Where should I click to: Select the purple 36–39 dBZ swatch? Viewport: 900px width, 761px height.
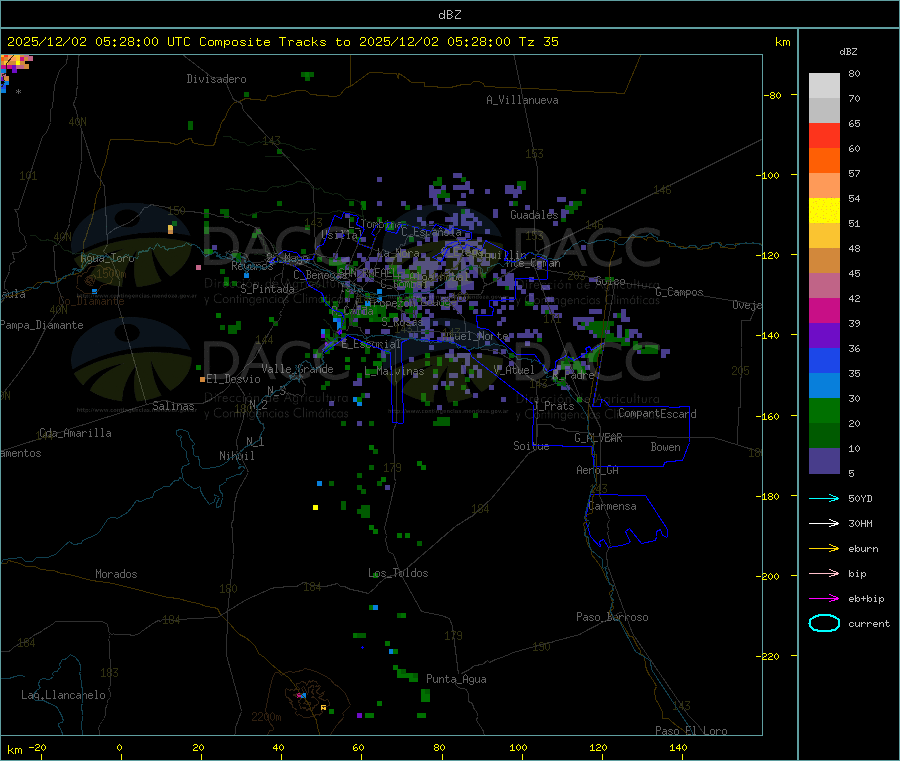tap(824, 336)
